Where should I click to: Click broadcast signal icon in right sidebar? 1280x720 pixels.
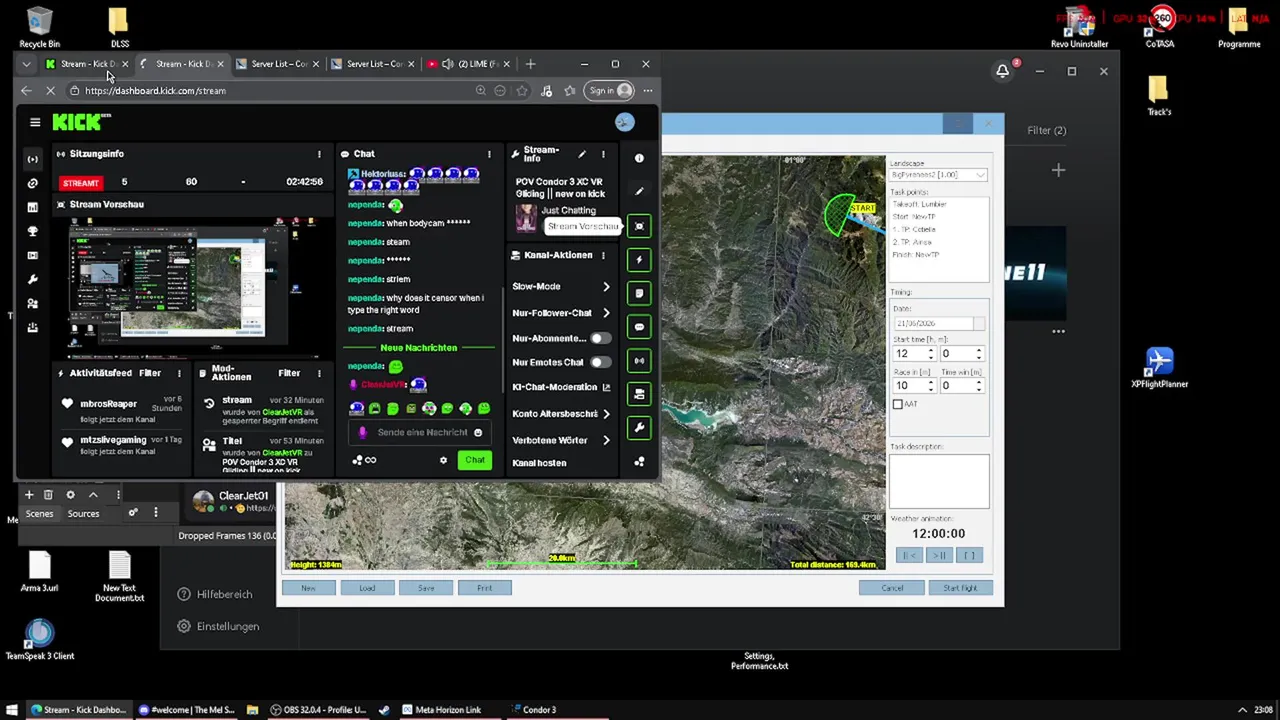(639, 361)
